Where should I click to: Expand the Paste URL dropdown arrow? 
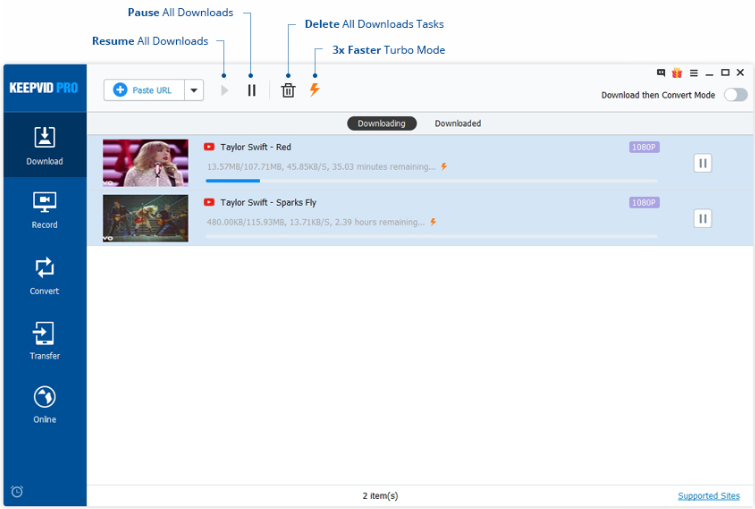194,90
